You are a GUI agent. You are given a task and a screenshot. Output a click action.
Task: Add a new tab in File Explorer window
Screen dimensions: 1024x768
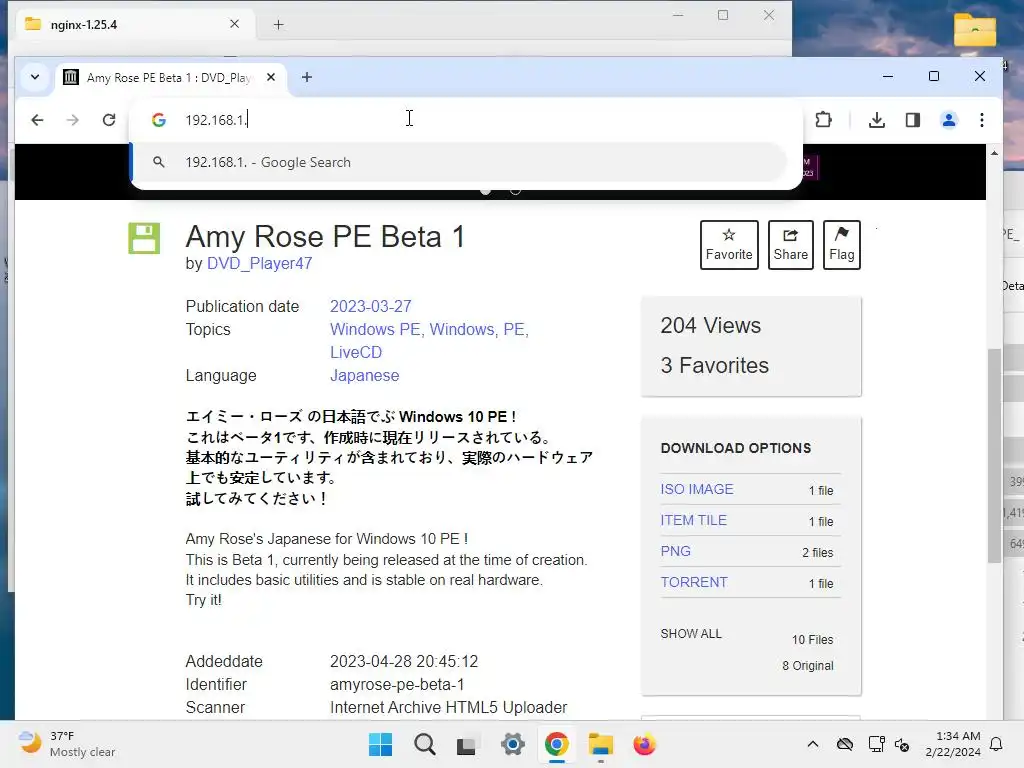[x=278, y=25]
